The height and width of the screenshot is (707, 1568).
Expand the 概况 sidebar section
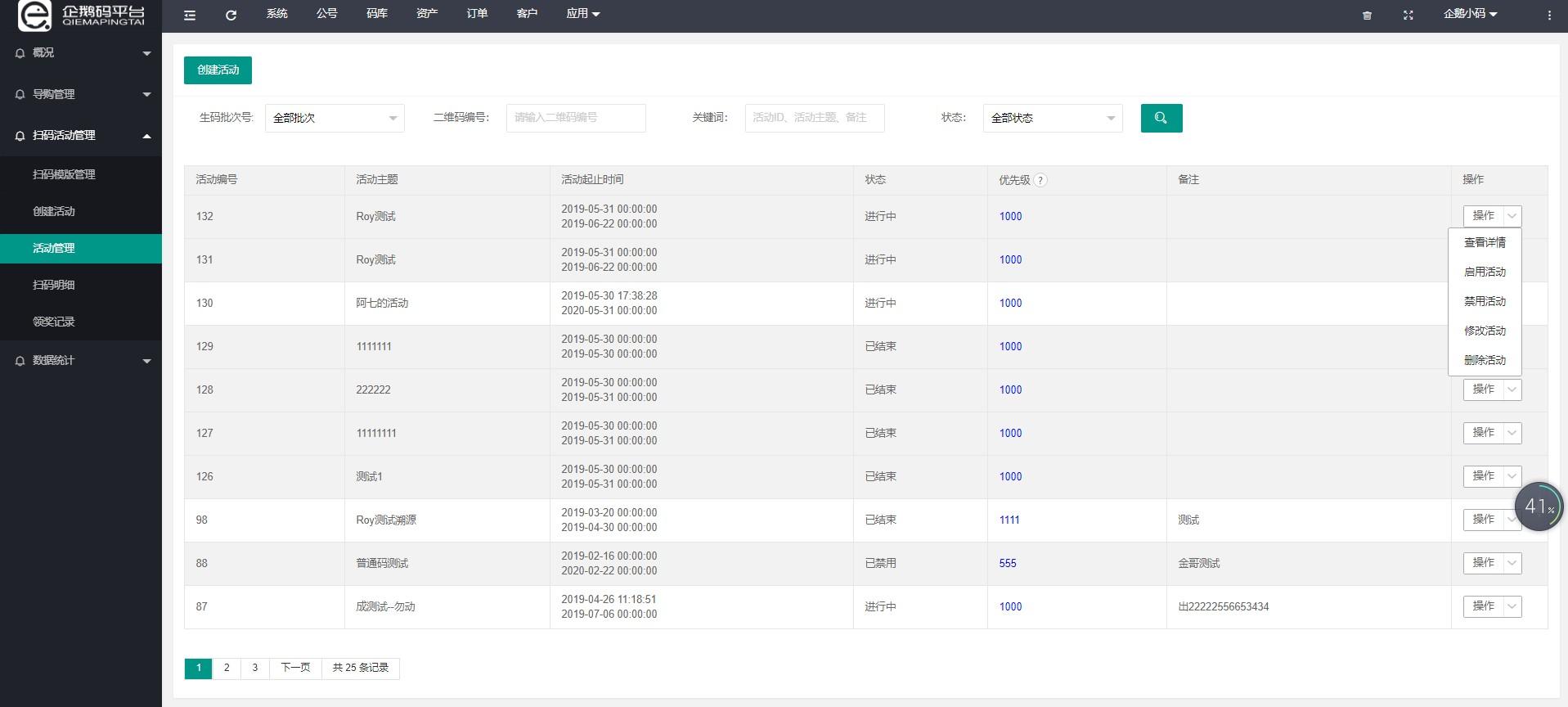[x=81, y=52]
